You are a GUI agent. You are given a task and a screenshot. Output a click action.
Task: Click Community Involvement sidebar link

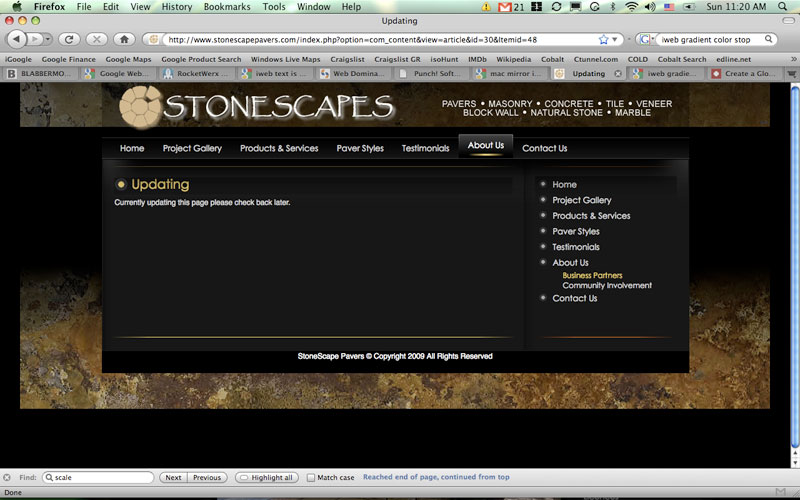606,286
